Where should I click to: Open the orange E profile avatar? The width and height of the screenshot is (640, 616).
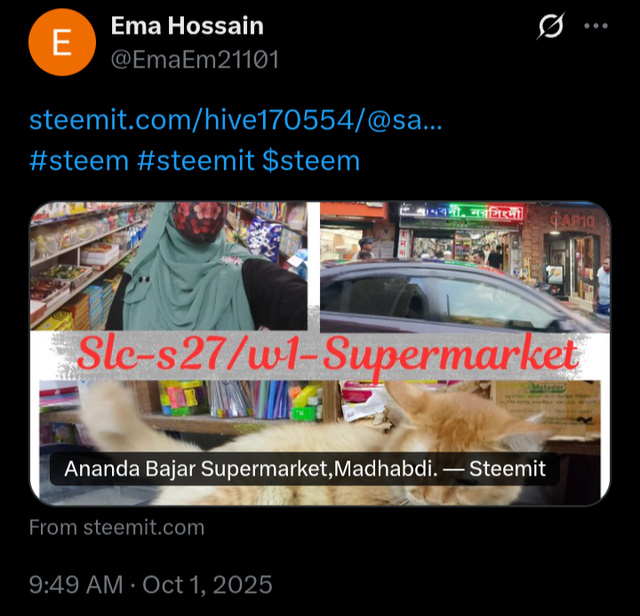coord(62,42)
